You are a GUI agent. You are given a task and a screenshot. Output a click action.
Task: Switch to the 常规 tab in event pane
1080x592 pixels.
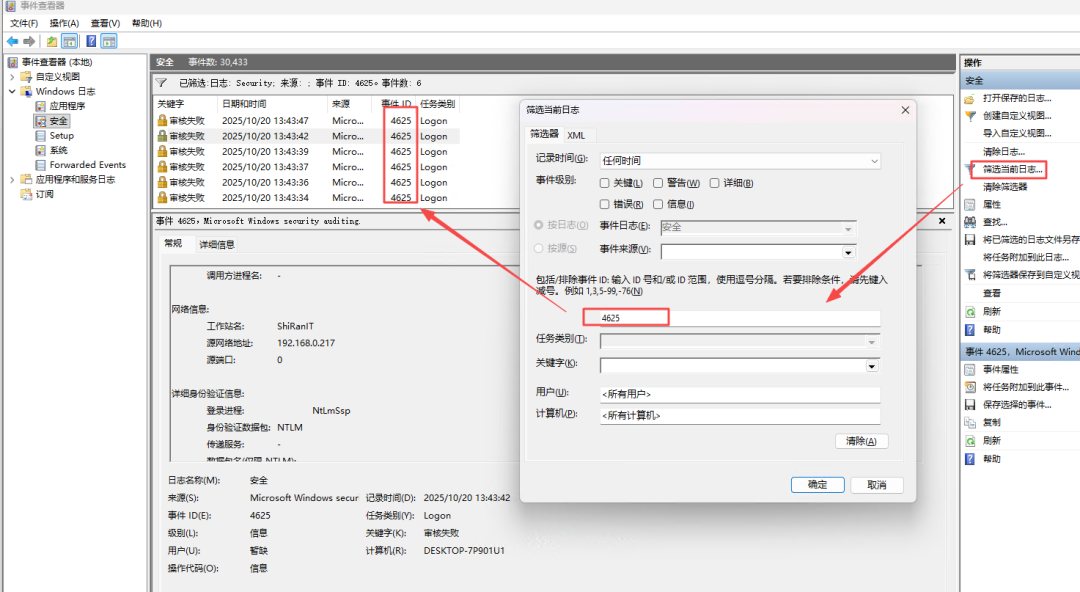click(173, 243)
